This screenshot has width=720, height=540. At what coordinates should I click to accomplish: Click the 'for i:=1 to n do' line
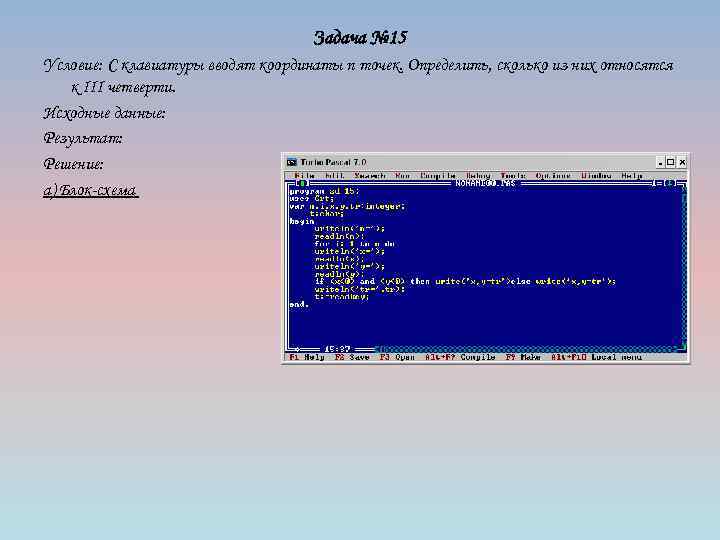coord(354,244)
